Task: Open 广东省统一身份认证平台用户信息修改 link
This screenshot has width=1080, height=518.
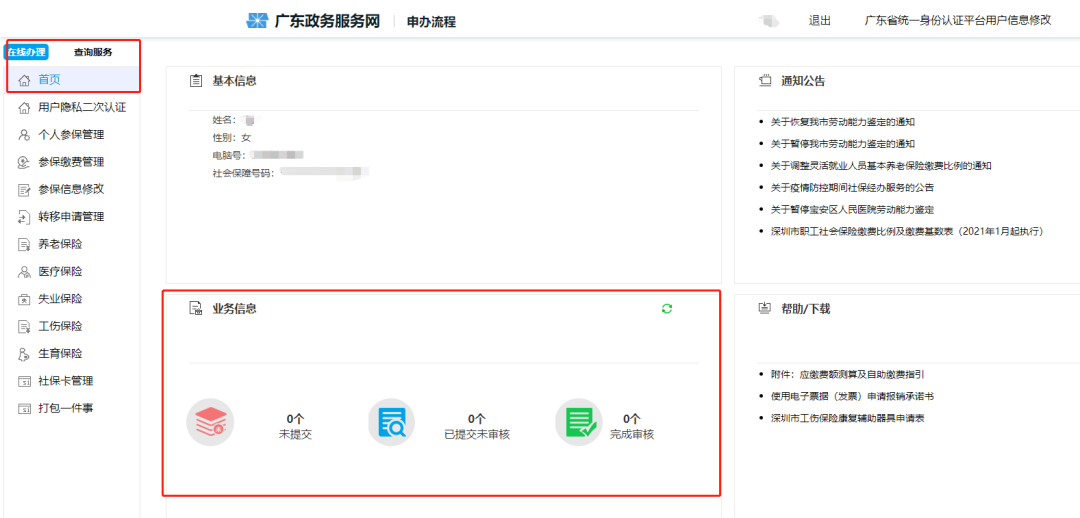Action: pyautogui.click(x=957, y=21)
